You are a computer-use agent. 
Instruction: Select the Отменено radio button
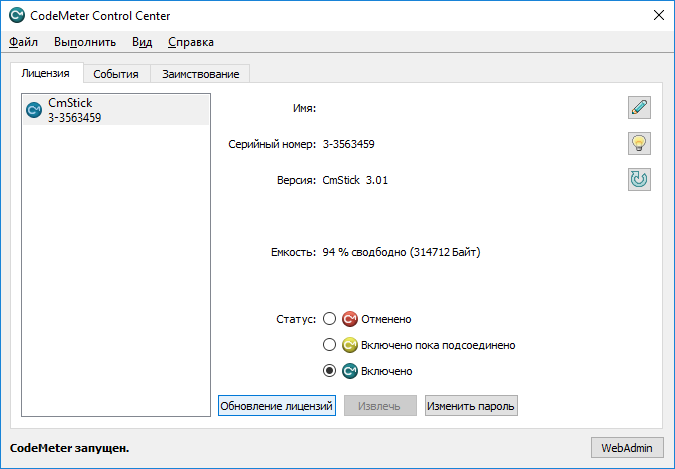tap(330, 319)
